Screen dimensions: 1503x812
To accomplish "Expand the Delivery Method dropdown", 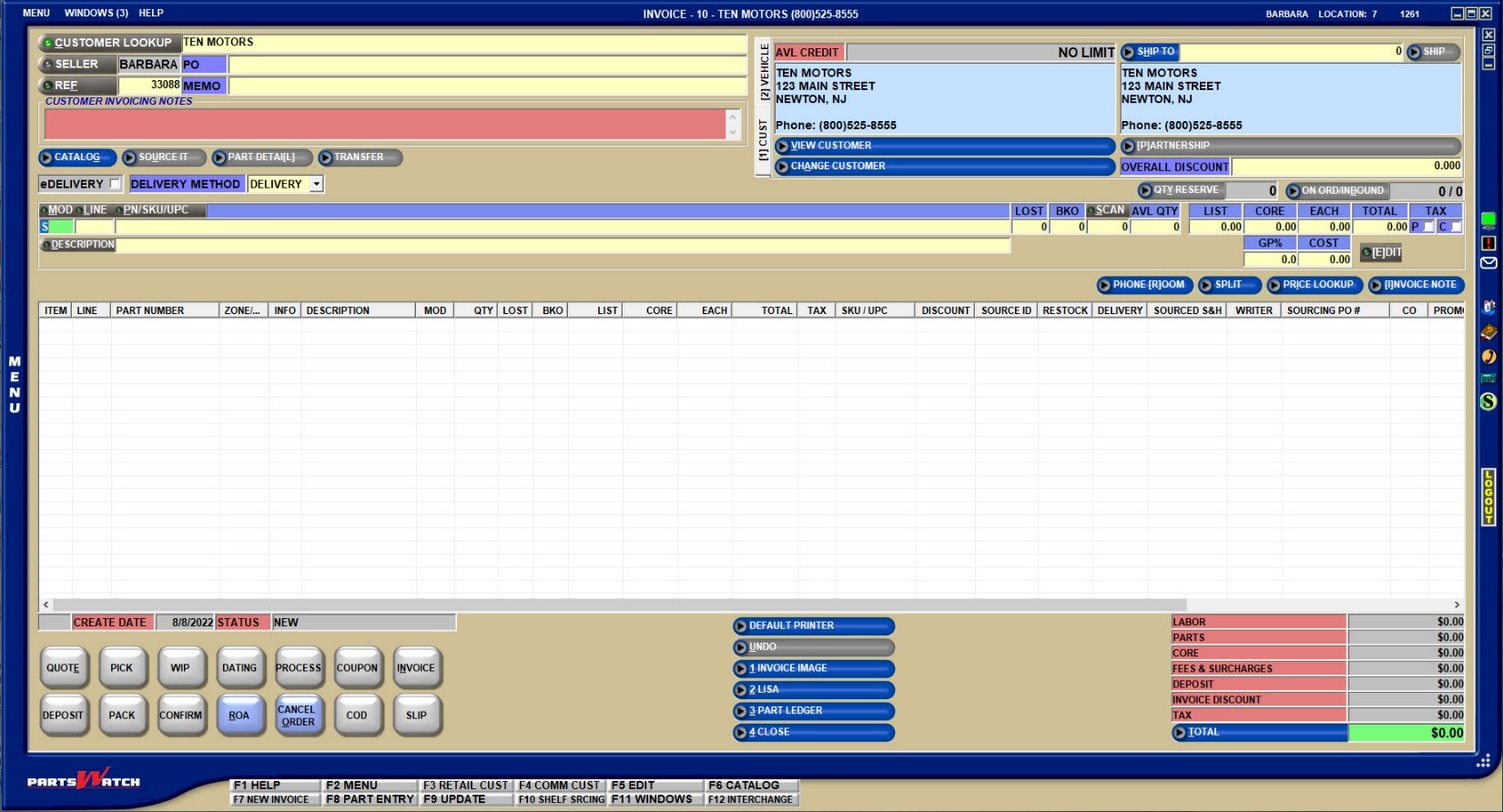I will point(316,184).
